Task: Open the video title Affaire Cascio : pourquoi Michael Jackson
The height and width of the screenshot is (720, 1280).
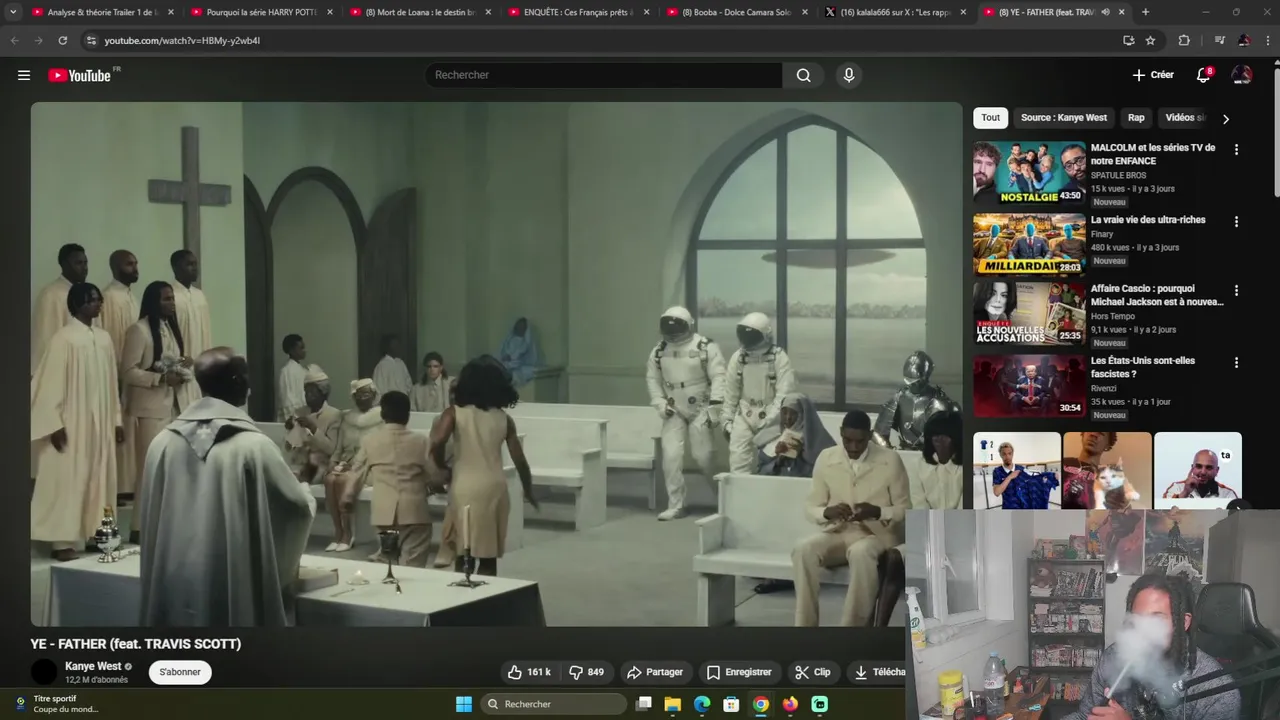Action: 1157,295
